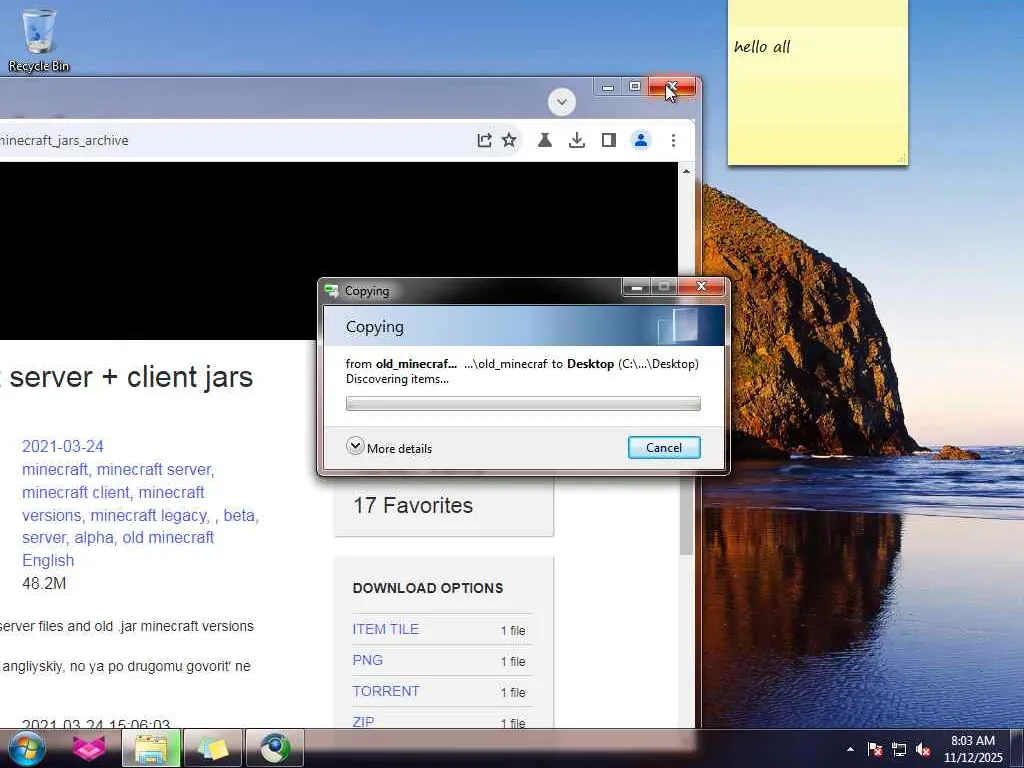Open the File Explorer taskbar icon
This screenshot has height=768, width=1024.
(x=152, y=748)
